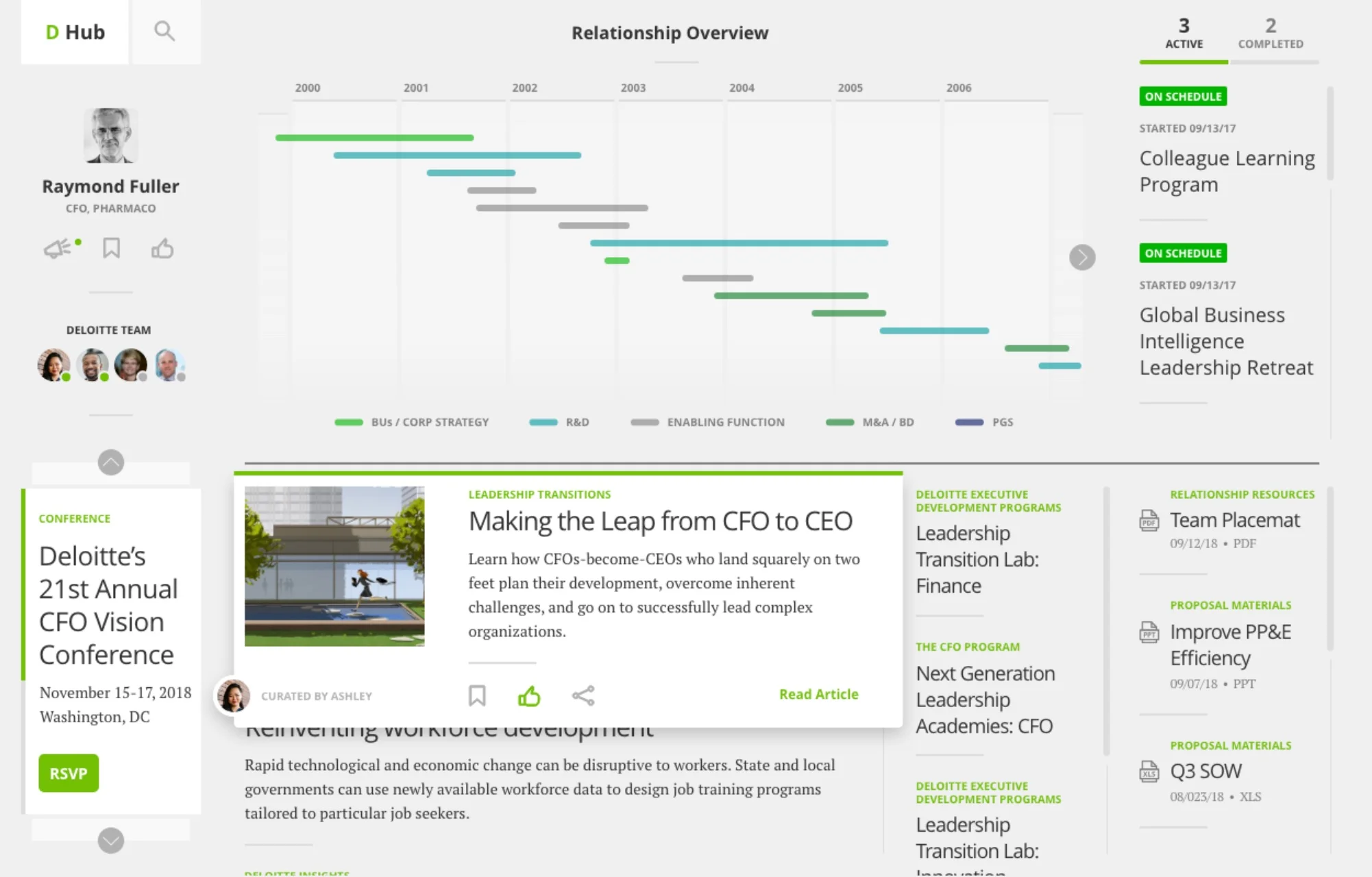
Task: Open Team Placemat resource
Action: point(1234,520)
